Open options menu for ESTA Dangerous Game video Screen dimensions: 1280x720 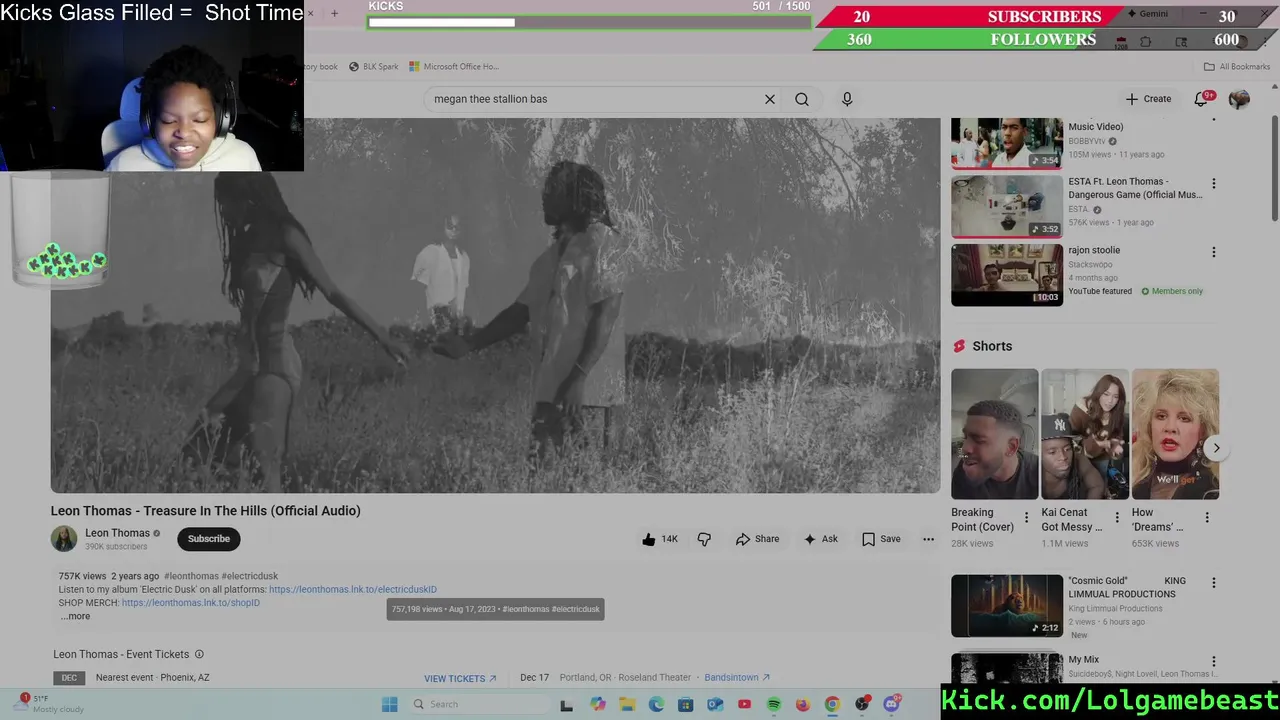coord(1214,184)
